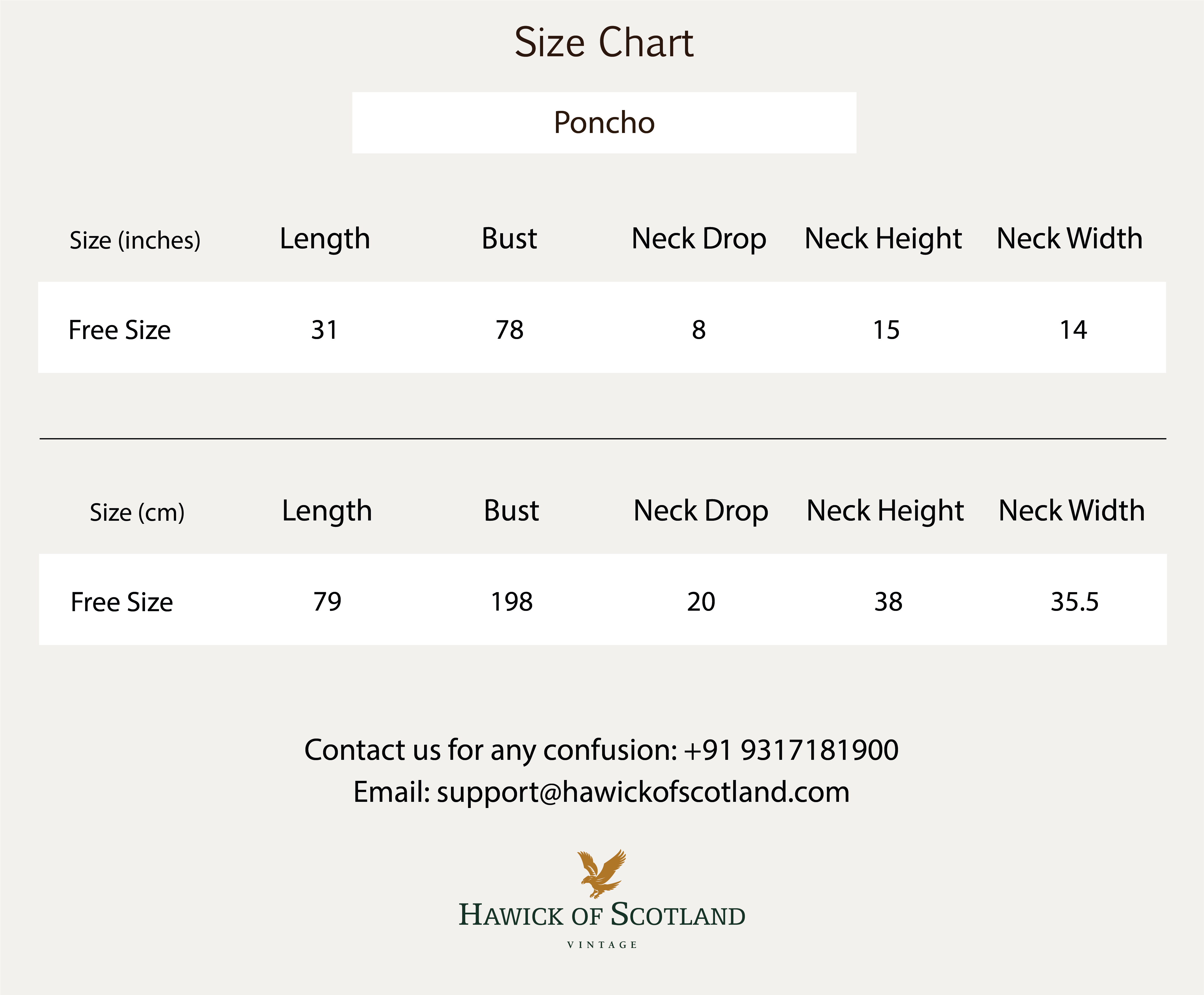Click the "Hawick of Scotland" brand name

[x=602, y=915]
